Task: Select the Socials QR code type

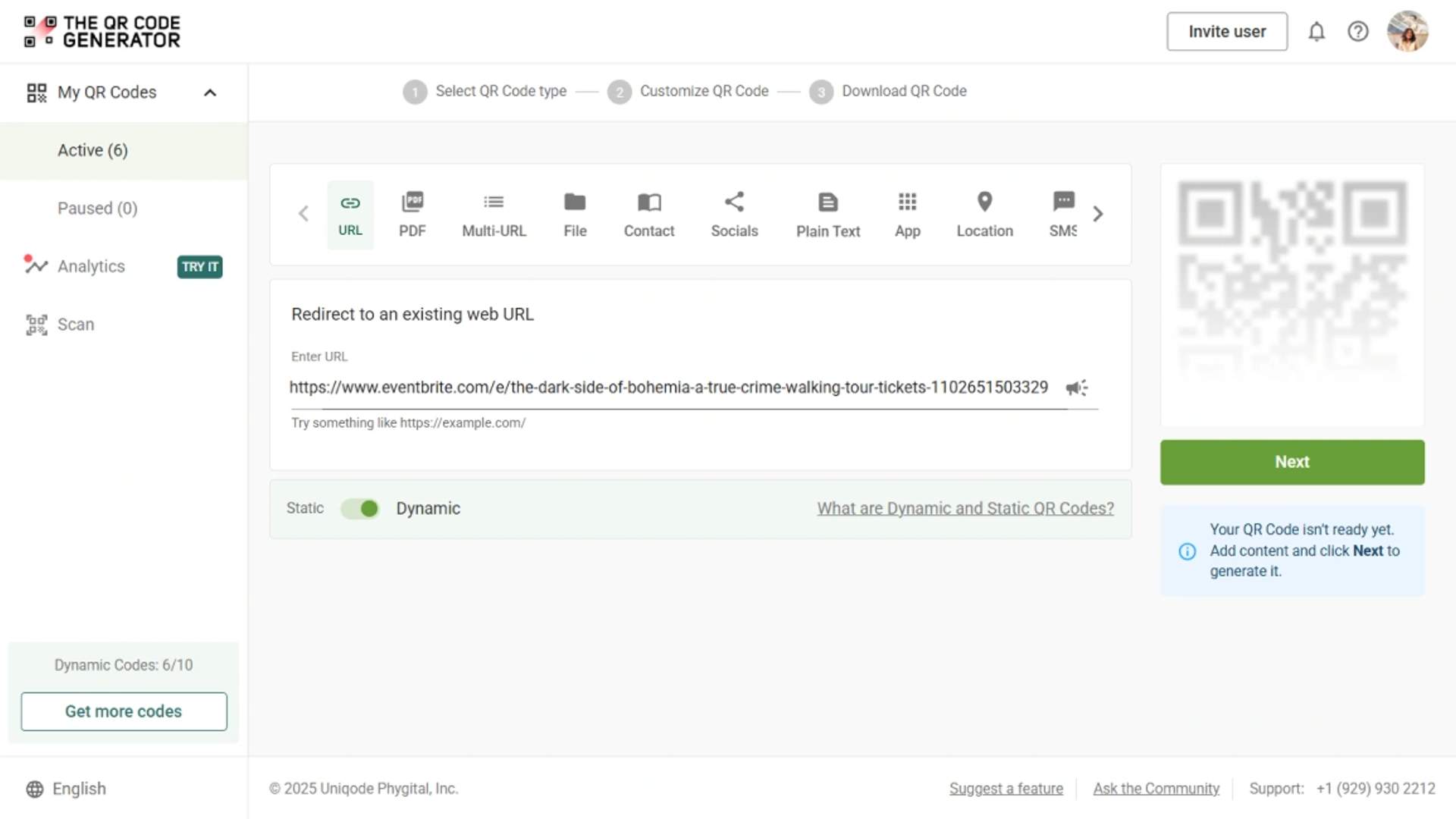Action: (734, 215)
